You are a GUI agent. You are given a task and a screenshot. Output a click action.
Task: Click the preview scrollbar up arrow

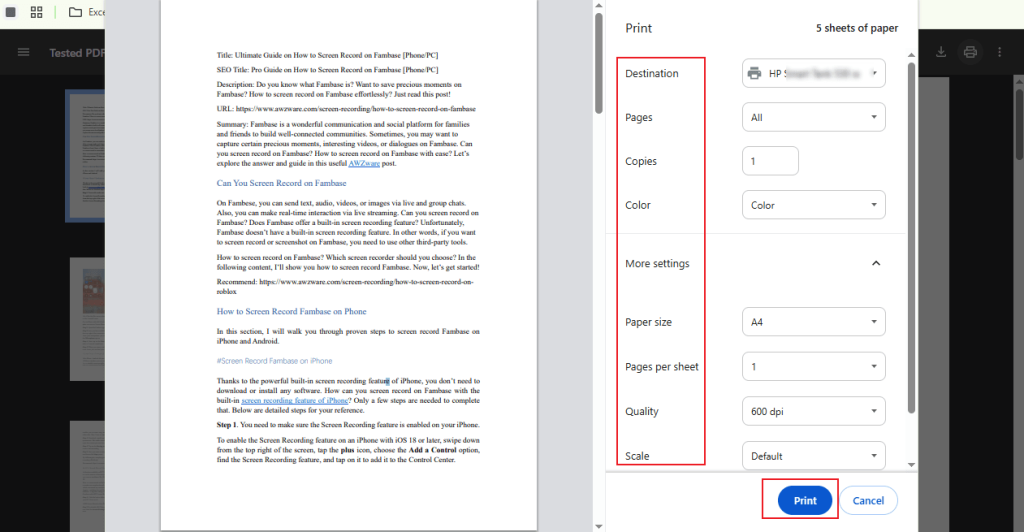coord(598,6)
